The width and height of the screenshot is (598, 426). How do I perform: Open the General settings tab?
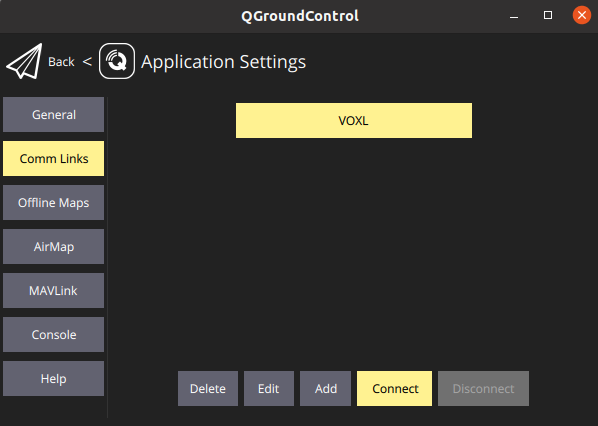pos(53,114)
